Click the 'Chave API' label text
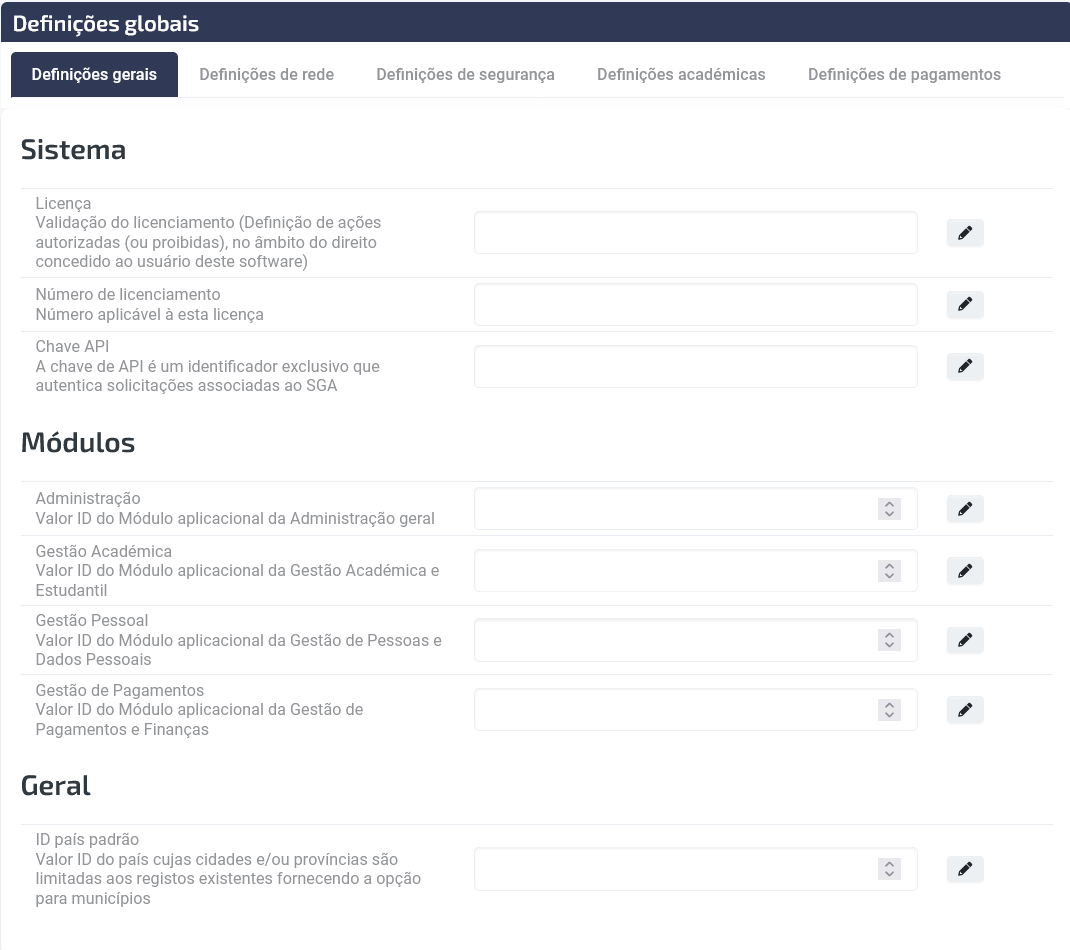 coord(72,347)
